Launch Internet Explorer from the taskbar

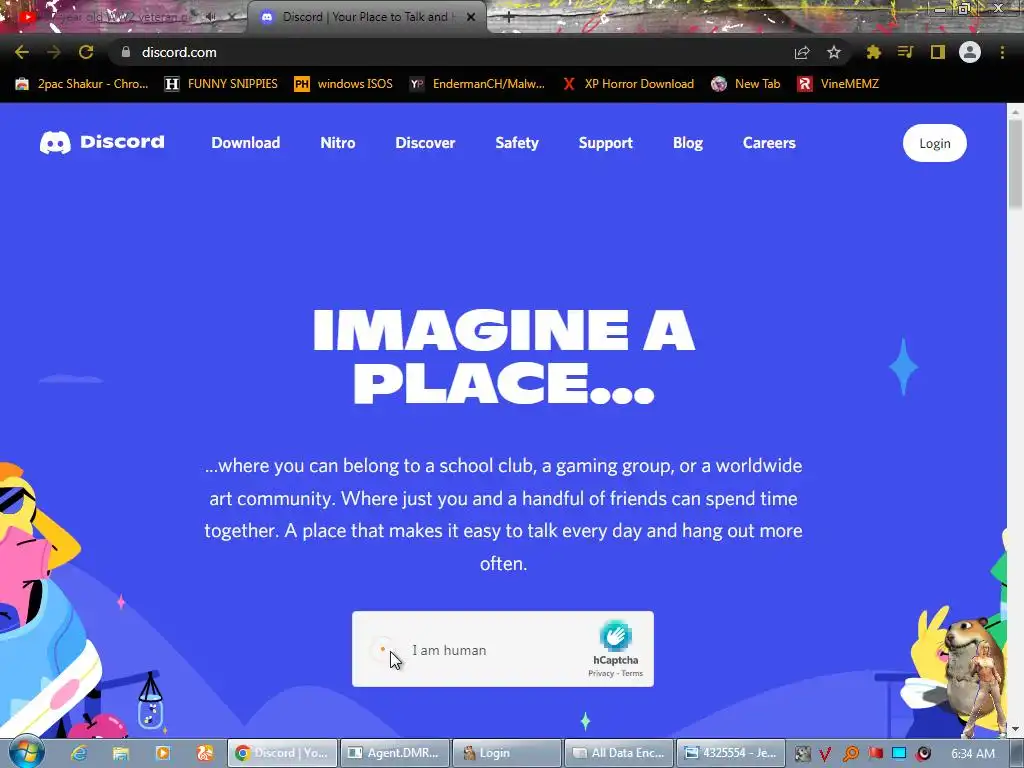tap(79, 753)
